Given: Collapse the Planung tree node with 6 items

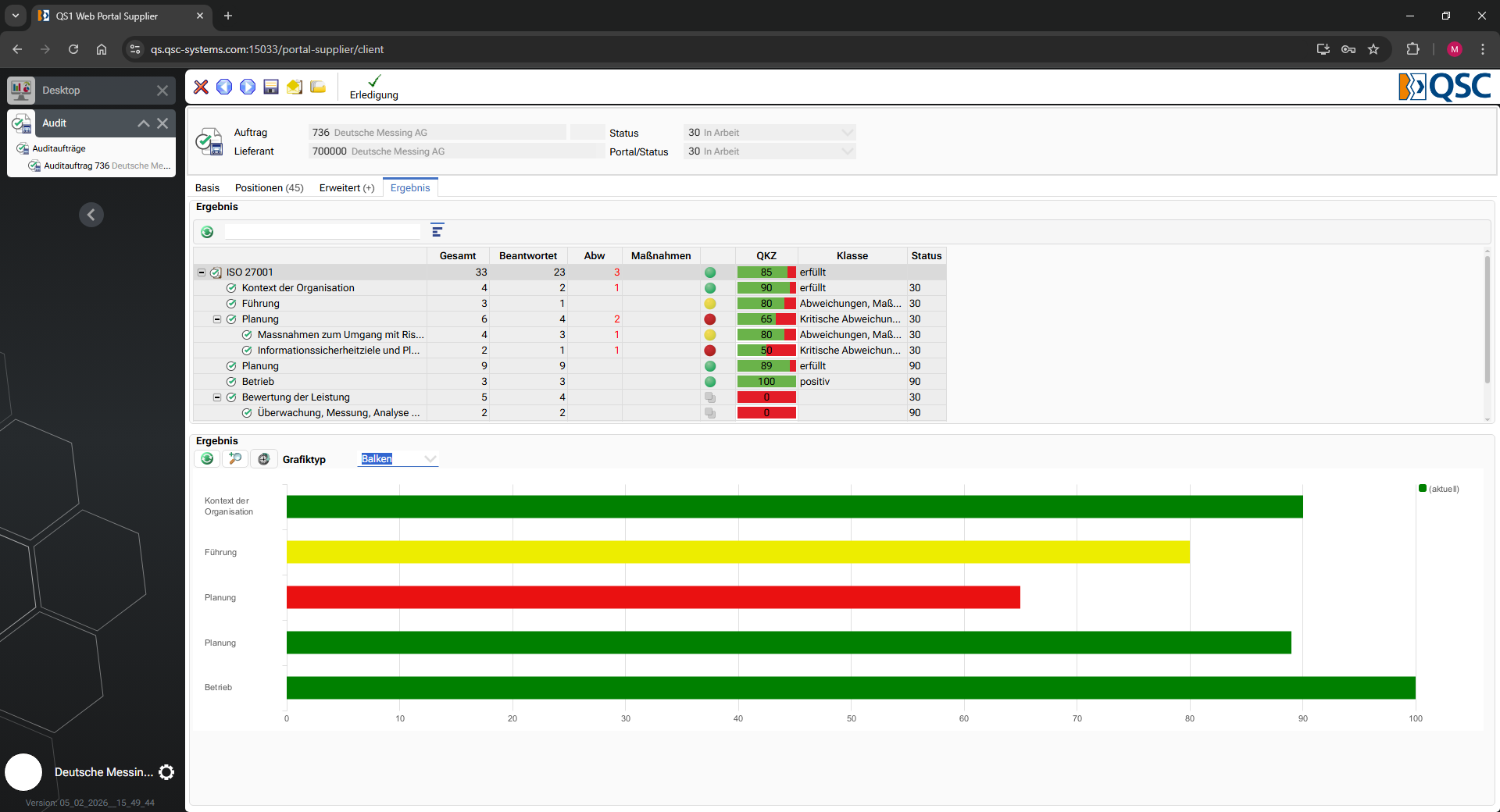Looking at the screenshot, I should [217, 319].
